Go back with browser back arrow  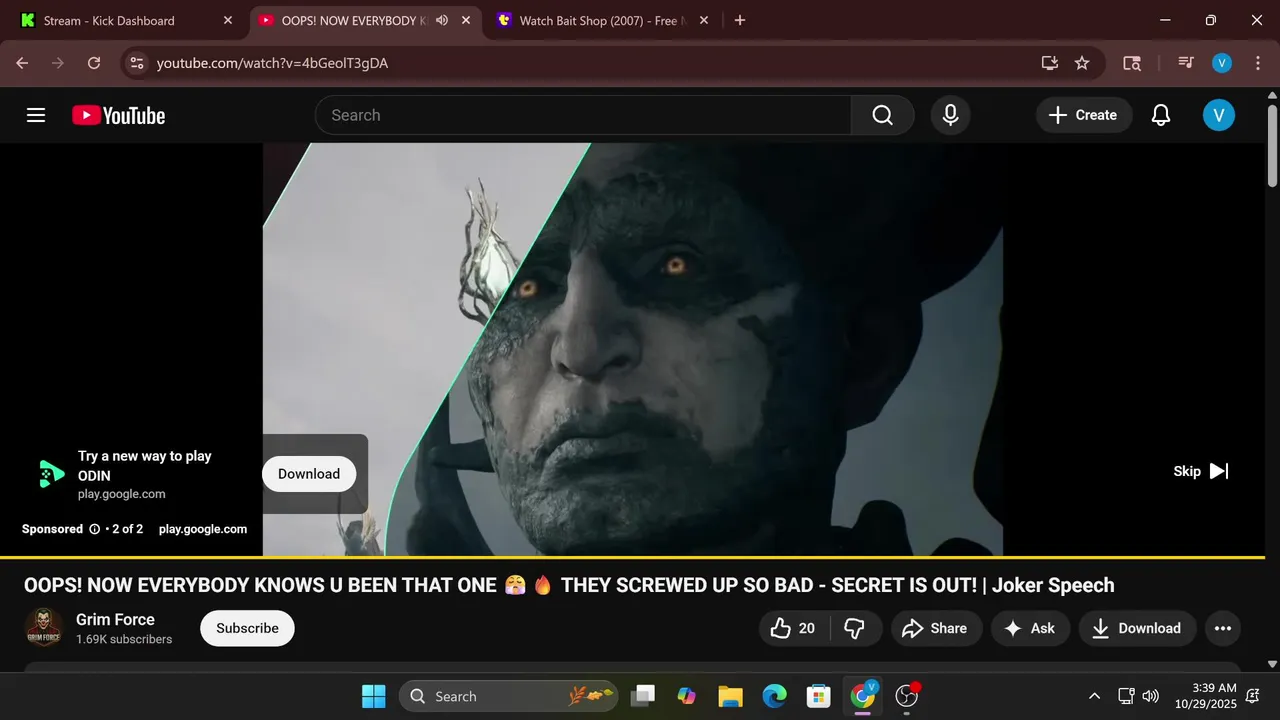[x=22, y=63]
